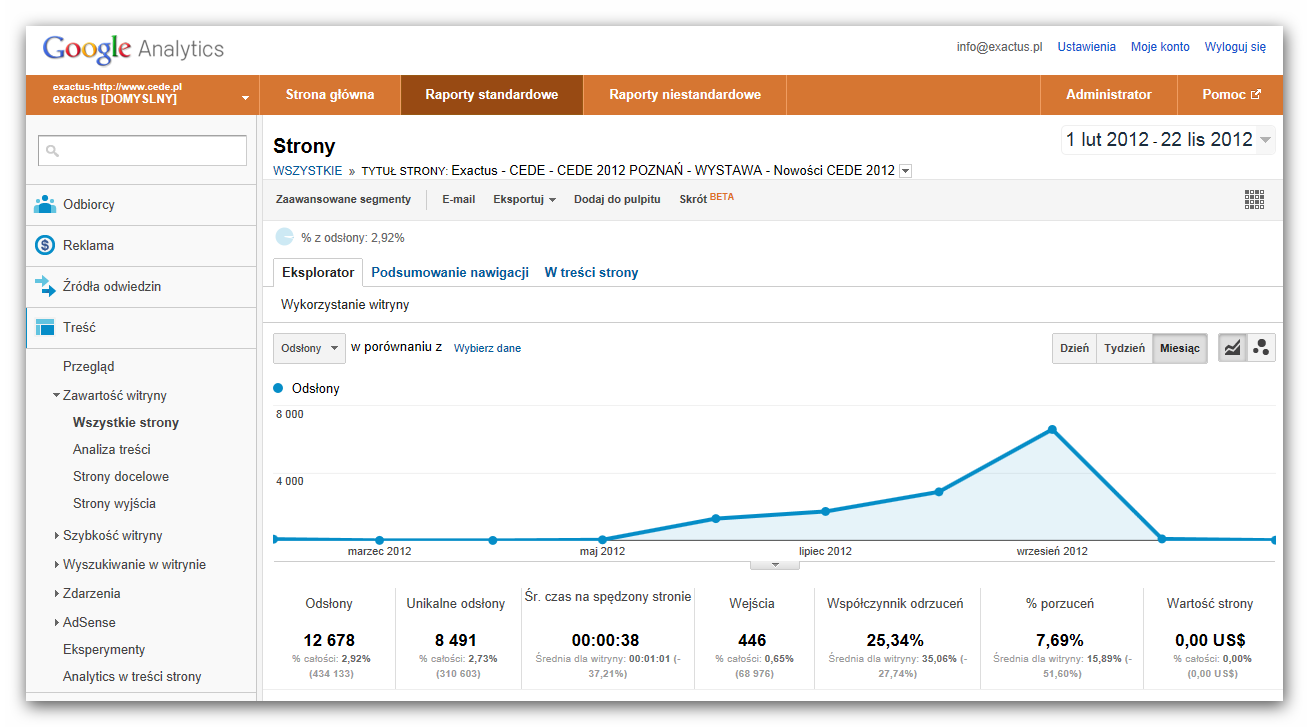Image resolution: width=1309 pixels, height=727 pixels.
Task: Click the Ustawienia link
Action: pos(1086,47)
